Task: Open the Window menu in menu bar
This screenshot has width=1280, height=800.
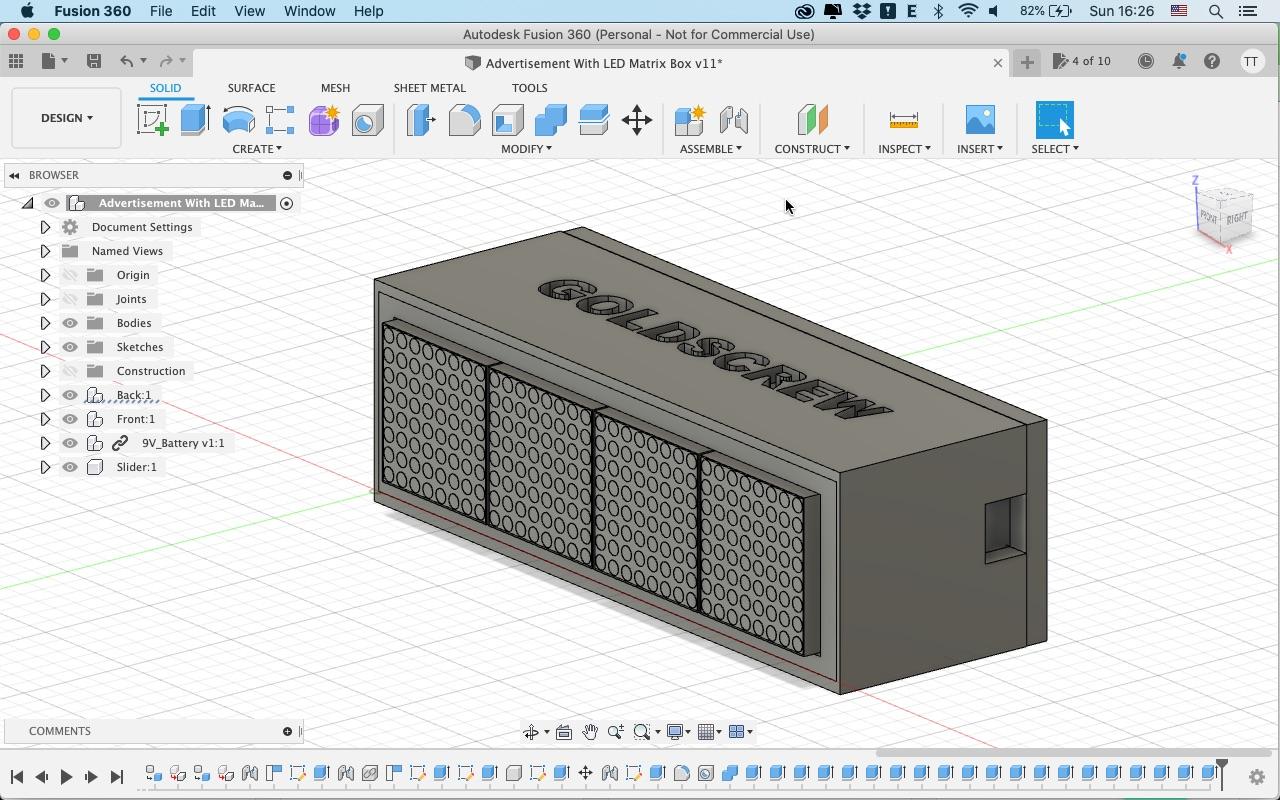Action: click(x=309, y=11)
